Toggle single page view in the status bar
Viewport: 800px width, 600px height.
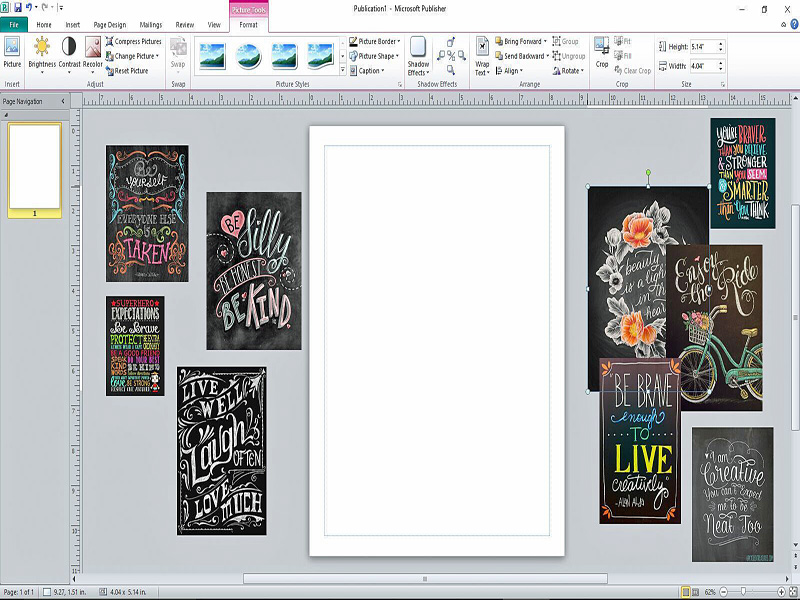click(685, 592)
